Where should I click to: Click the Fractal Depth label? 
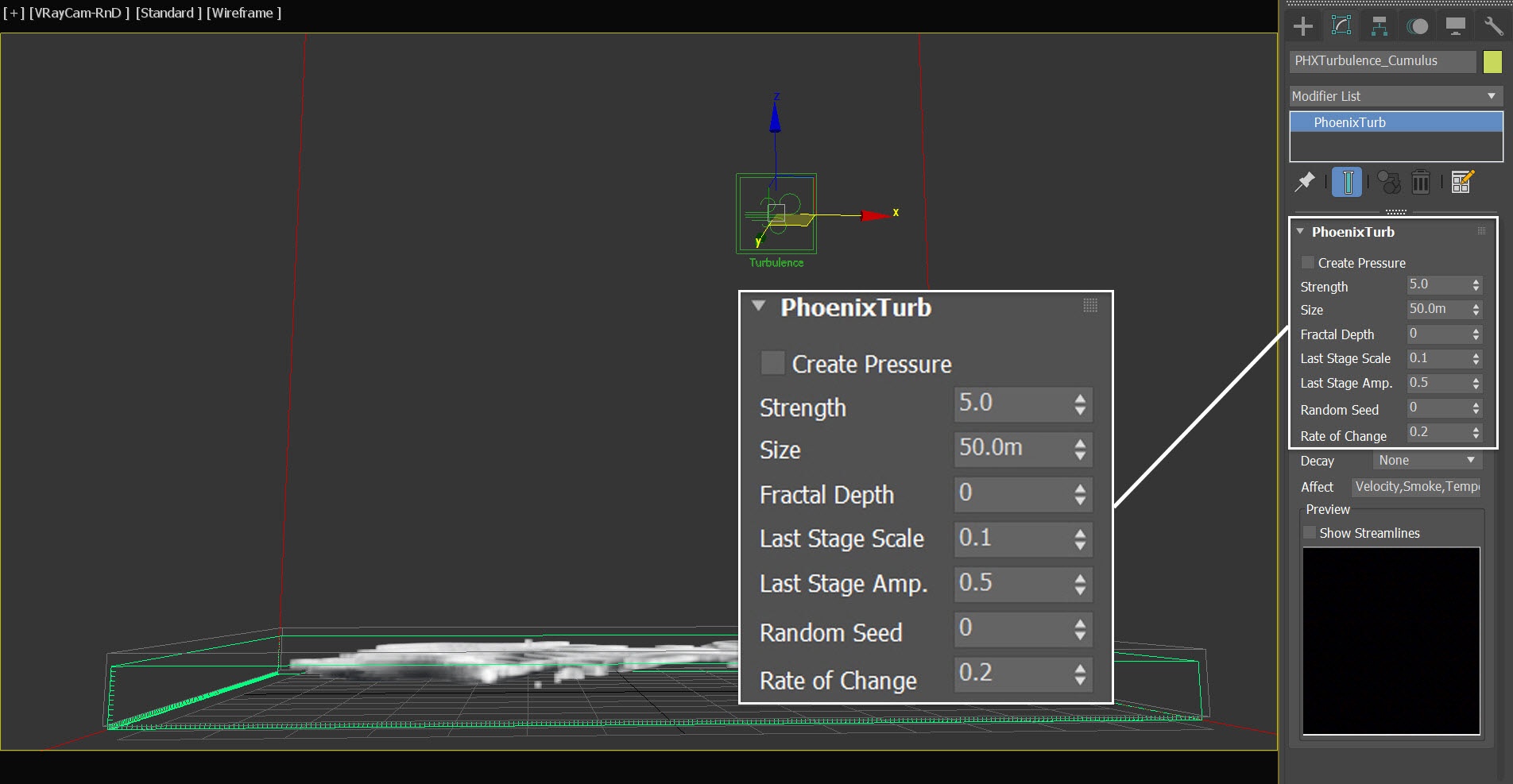[1337, 334]
